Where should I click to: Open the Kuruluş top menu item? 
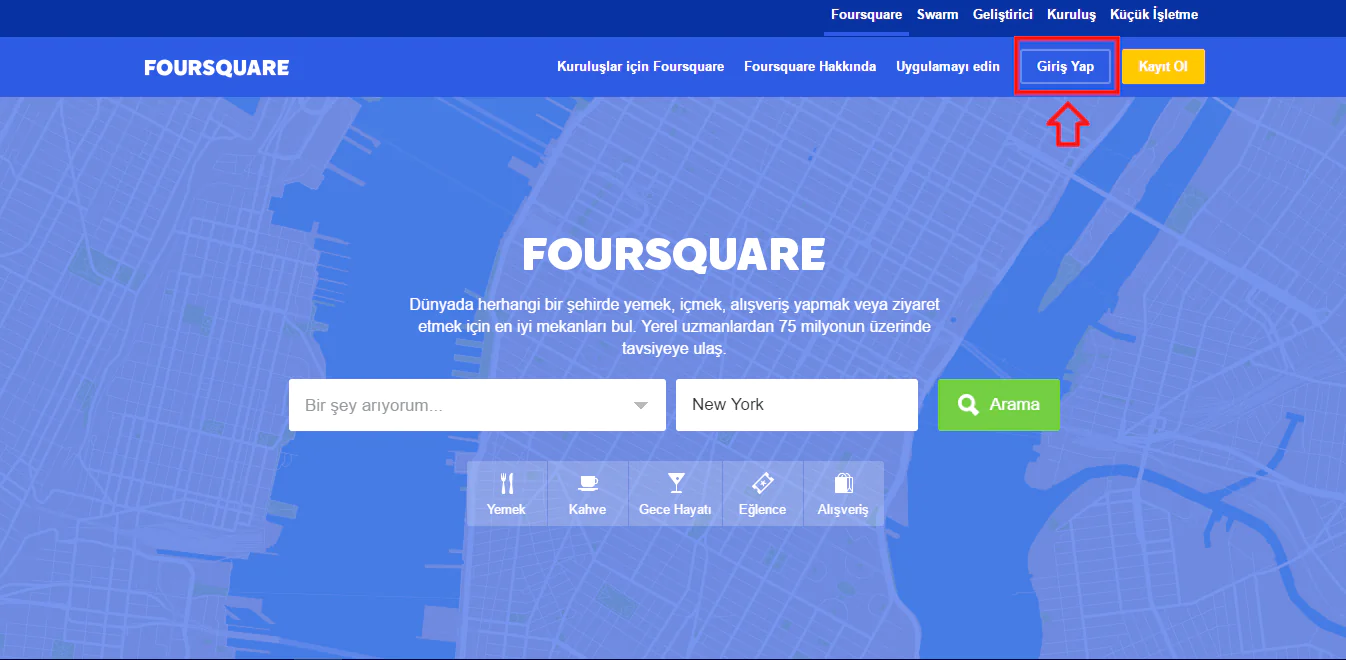point(1071,15)
